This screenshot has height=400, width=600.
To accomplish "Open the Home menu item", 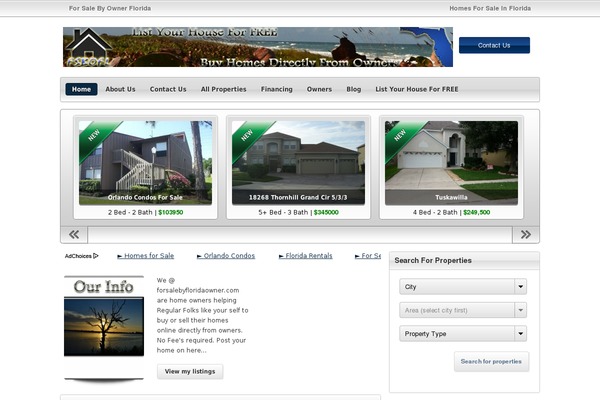I will coord(82,89).
